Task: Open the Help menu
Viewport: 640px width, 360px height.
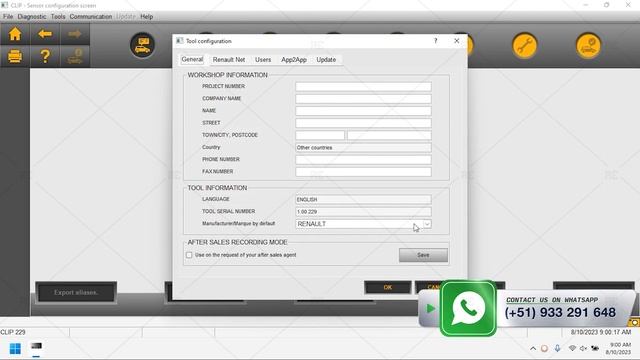Action: coord(147,17)
